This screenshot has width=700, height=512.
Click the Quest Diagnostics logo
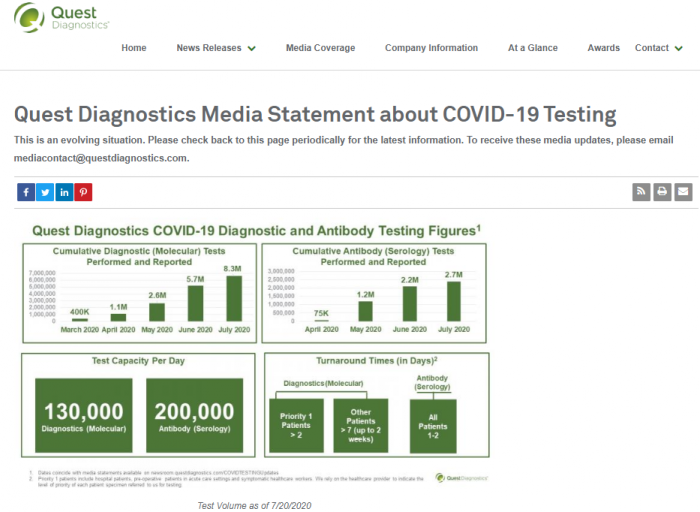(x=61, y=17)
